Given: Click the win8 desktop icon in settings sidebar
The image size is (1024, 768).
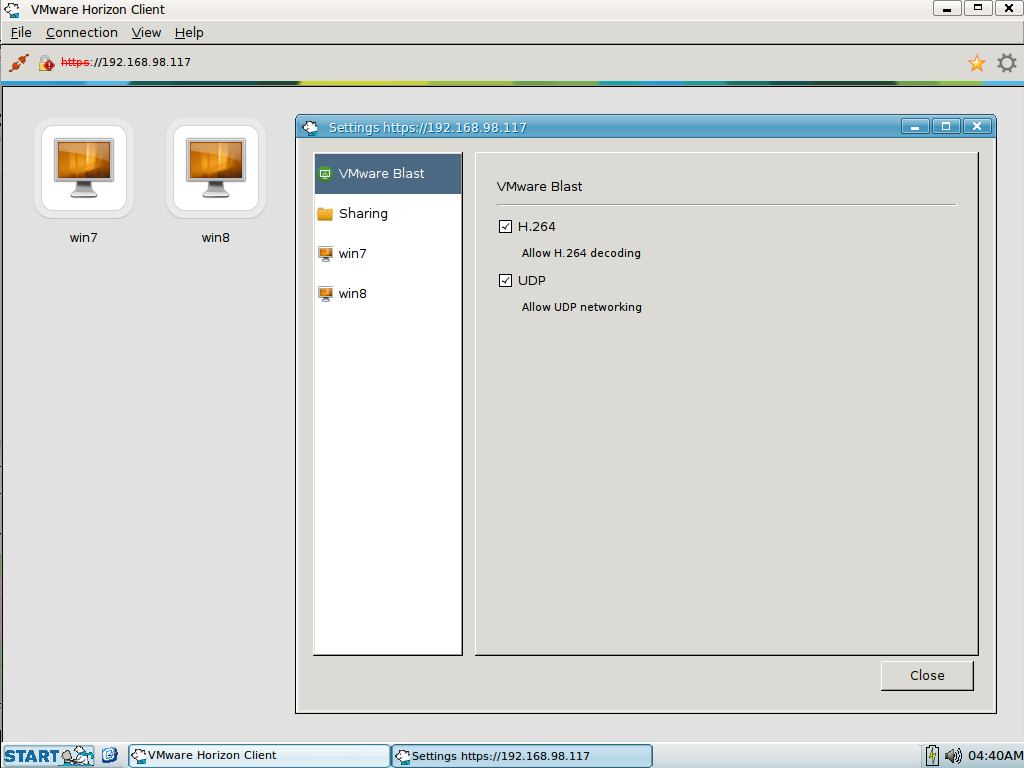Looking at the screenshot, I should pyautogui.click(x=325, y=293).
